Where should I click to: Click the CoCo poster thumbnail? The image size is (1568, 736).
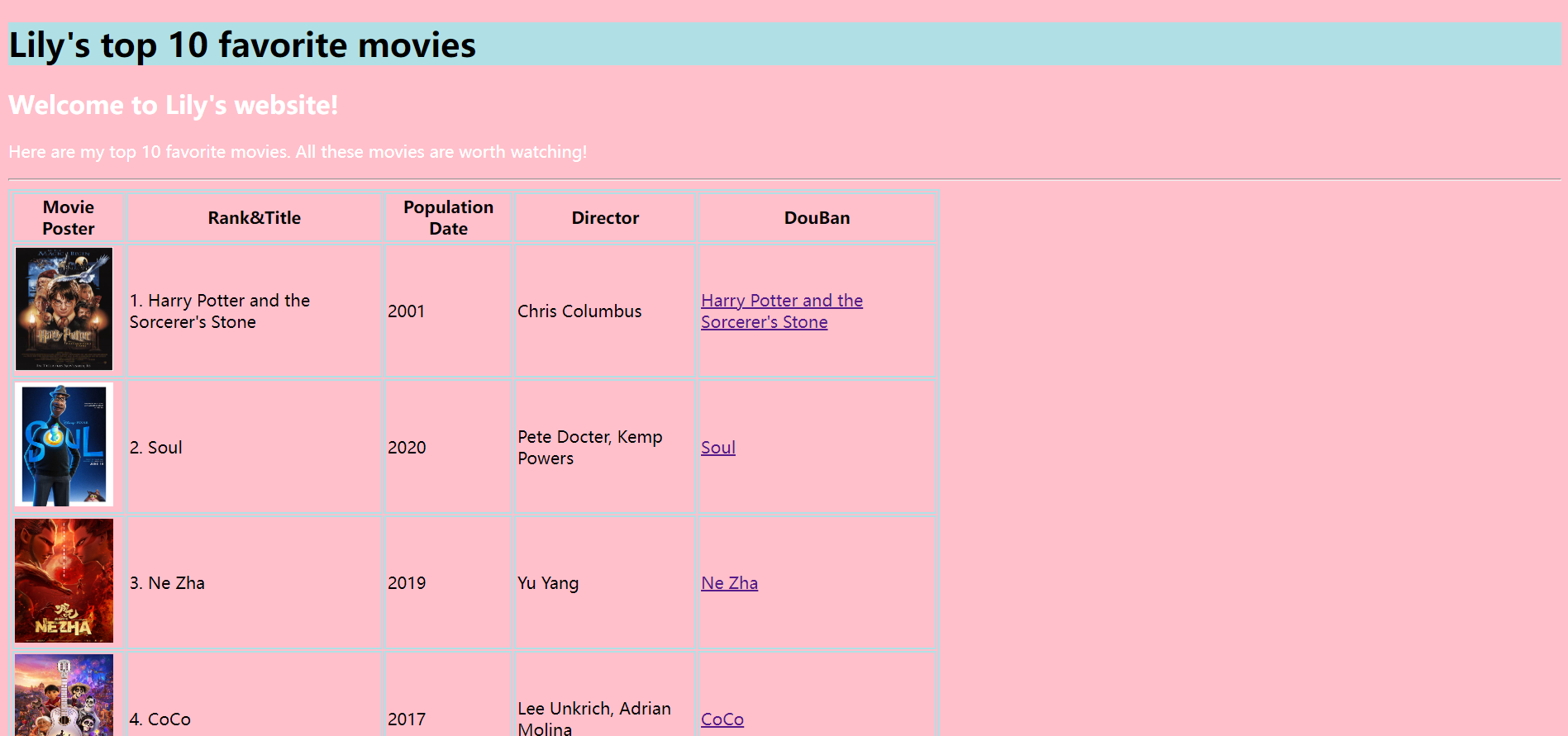click(x=64, y=695)
